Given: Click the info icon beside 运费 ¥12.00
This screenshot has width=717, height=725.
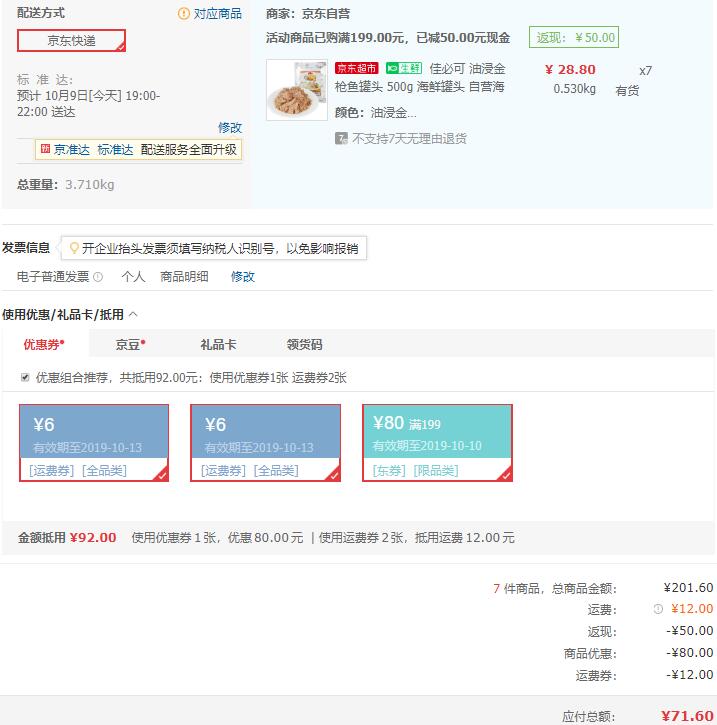Looking at the screenshot, I should pos(658,609).
